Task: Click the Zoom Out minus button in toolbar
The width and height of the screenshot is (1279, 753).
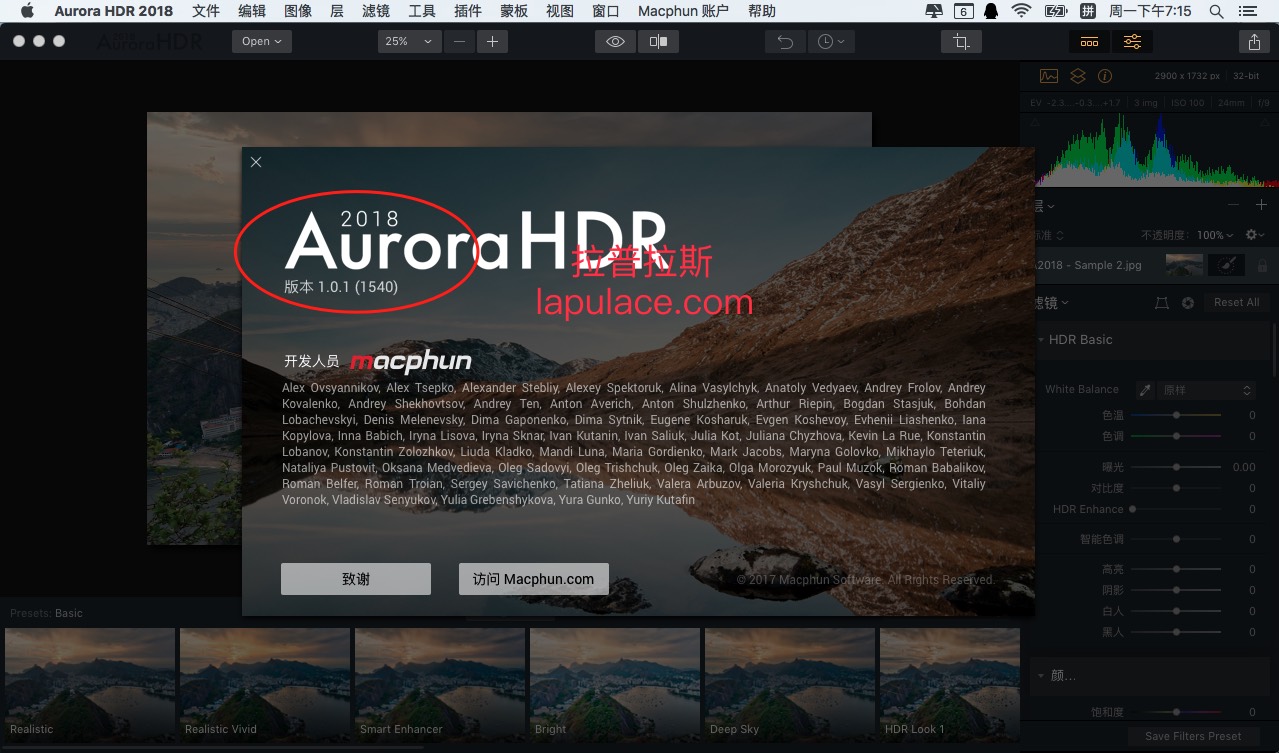Action: pos(460,42)
